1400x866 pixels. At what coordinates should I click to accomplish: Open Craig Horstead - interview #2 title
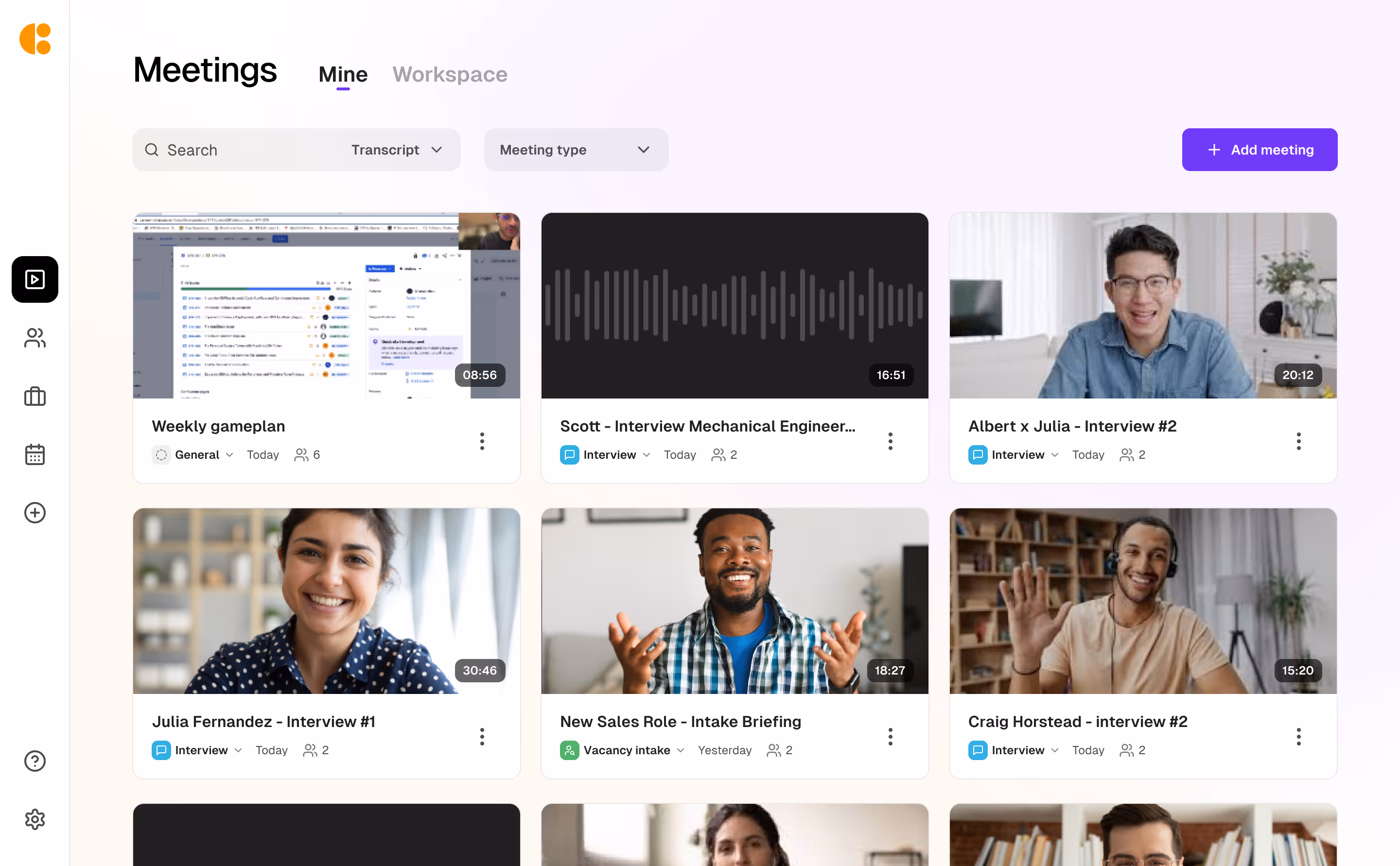coord(1078,722)
